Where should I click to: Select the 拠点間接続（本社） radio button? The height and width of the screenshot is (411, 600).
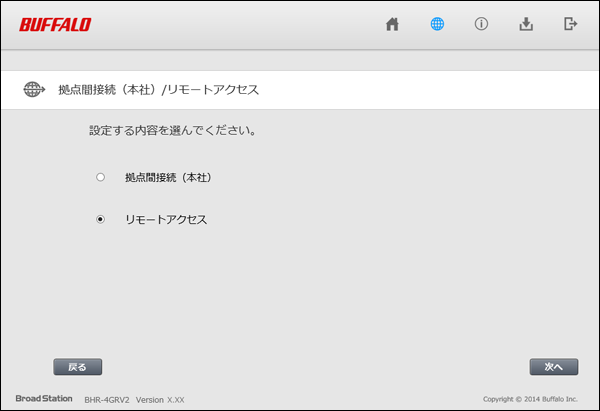pyautogui.click(x=100, y=177)
